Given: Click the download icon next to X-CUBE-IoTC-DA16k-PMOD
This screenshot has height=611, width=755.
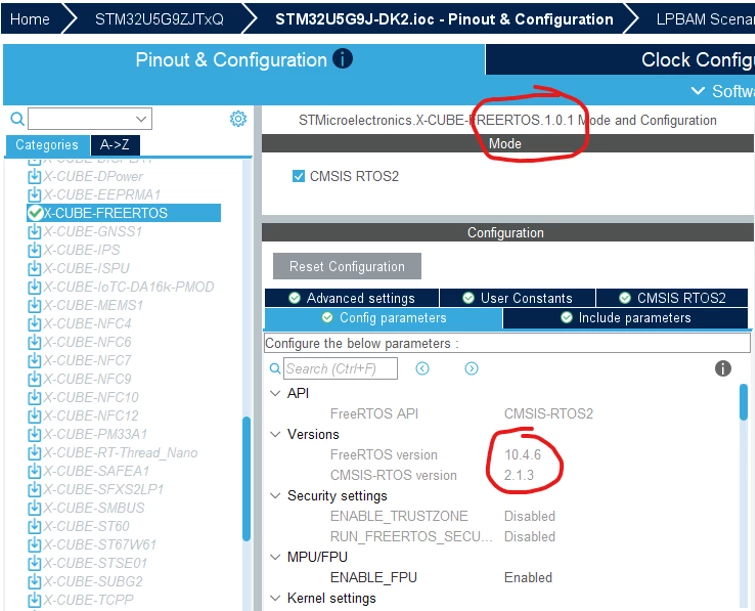Looking at the screenshot, I should [34, 287].
